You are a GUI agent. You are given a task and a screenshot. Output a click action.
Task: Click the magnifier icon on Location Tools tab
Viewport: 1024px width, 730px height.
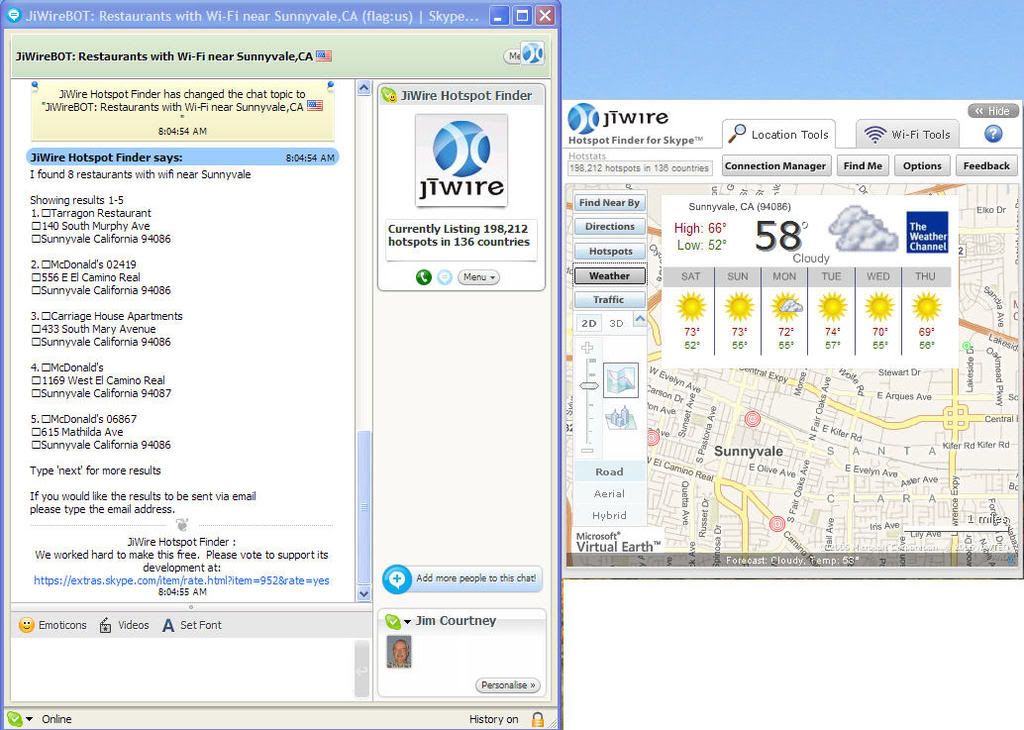[x=737, y=133]
